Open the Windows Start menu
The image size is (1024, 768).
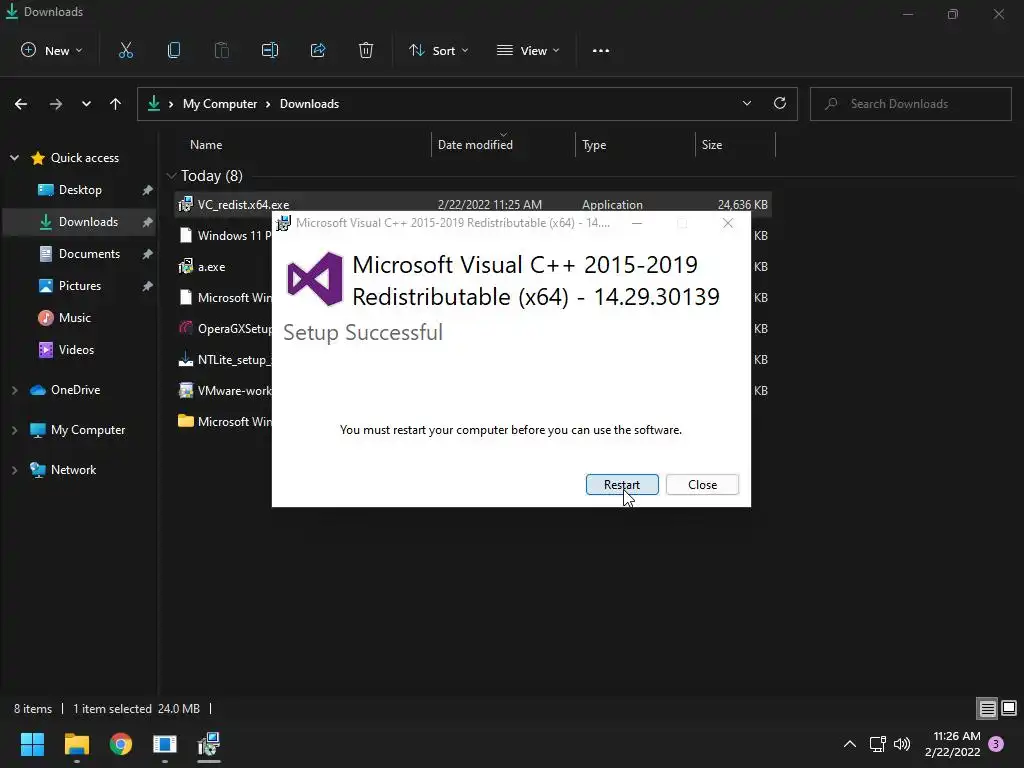click(x=32, y=744)
